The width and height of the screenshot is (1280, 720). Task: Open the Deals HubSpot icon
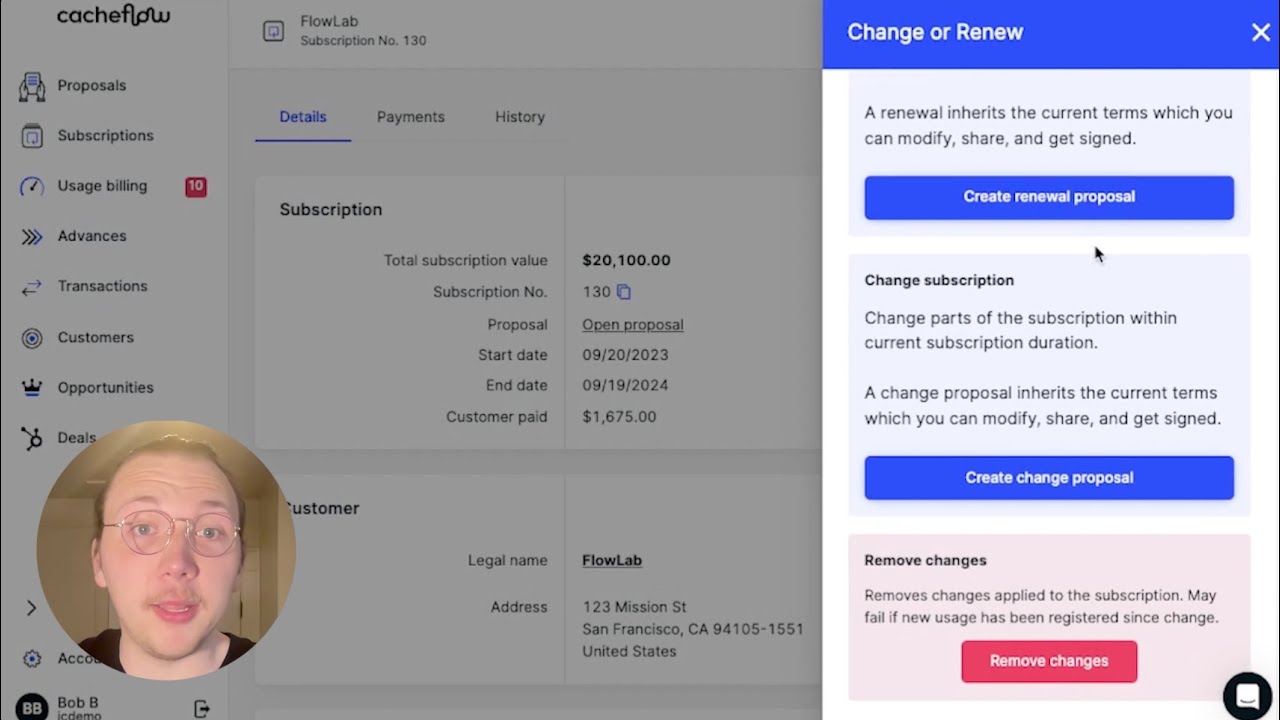[x=32, y=438]
